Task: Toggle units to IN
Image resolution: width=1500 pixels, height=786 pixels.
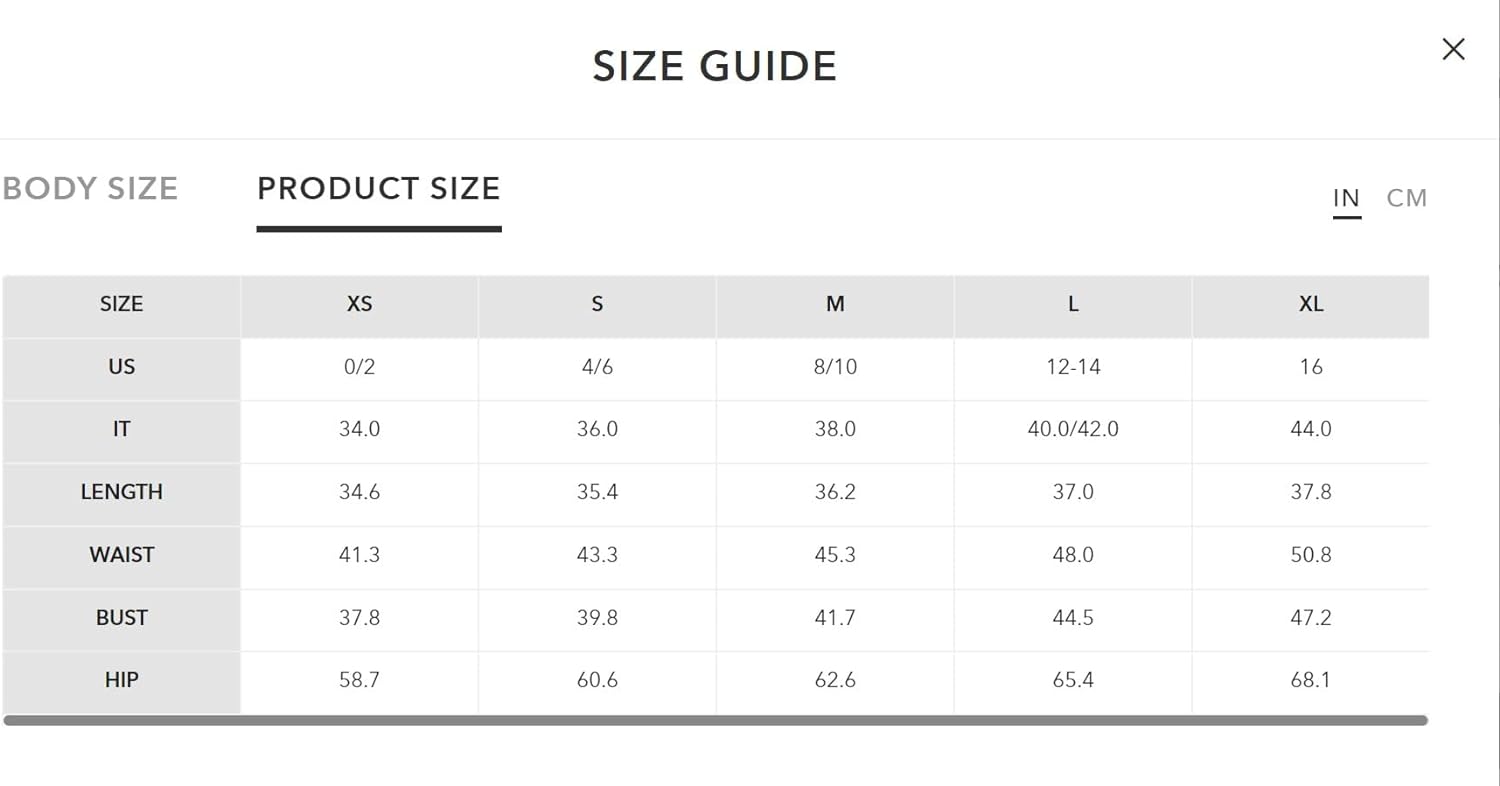Action: click(x=1346, y=198)
